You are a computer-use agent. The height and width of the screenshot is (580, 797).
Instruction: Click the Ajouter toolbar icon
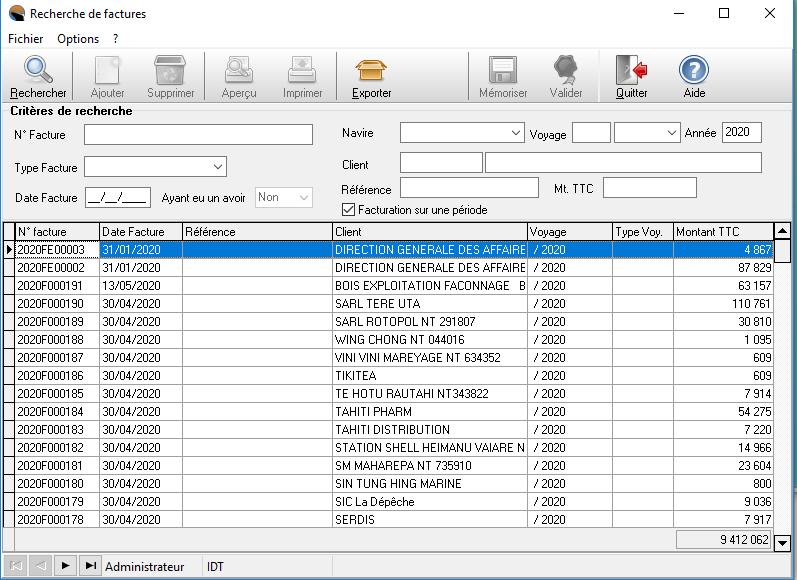(x=107, y=70)
